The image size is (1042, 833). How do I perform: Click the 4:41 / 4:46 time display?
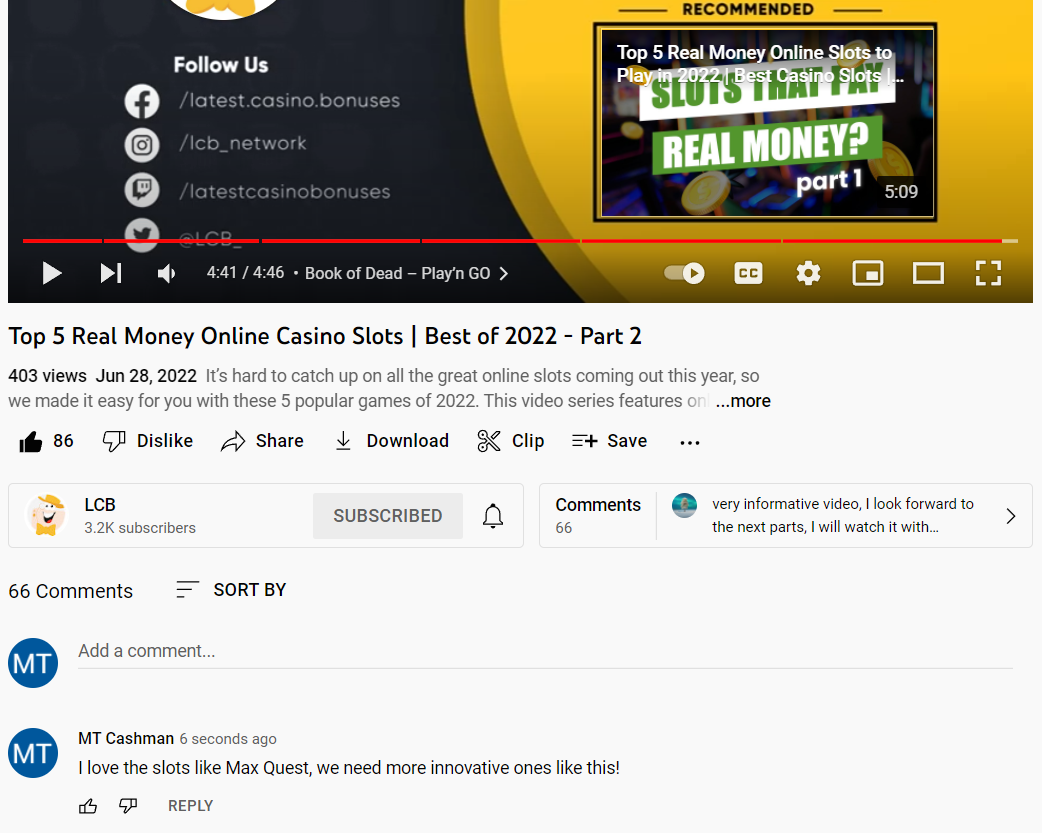[x=245, y=273]
